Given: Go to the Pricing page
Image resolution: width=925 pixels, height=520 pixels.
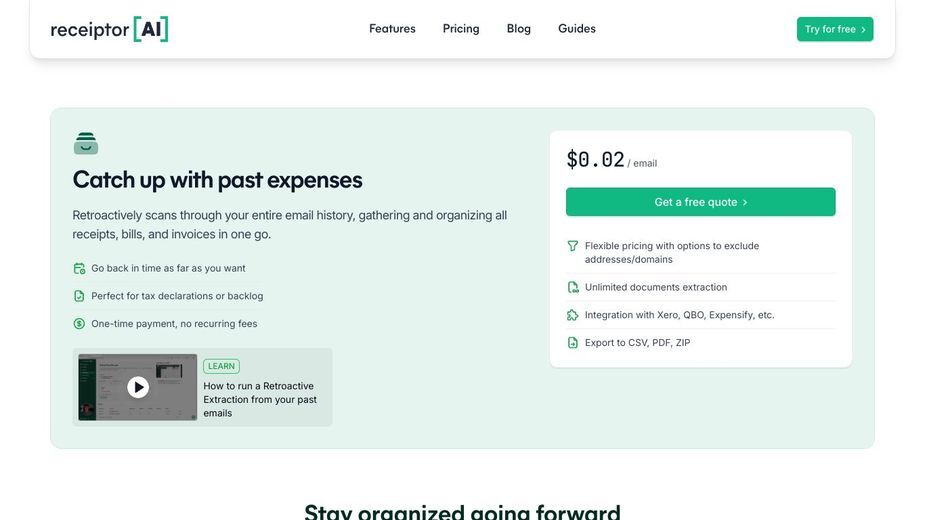Looking at the screenshot, I should coord(461,28).
